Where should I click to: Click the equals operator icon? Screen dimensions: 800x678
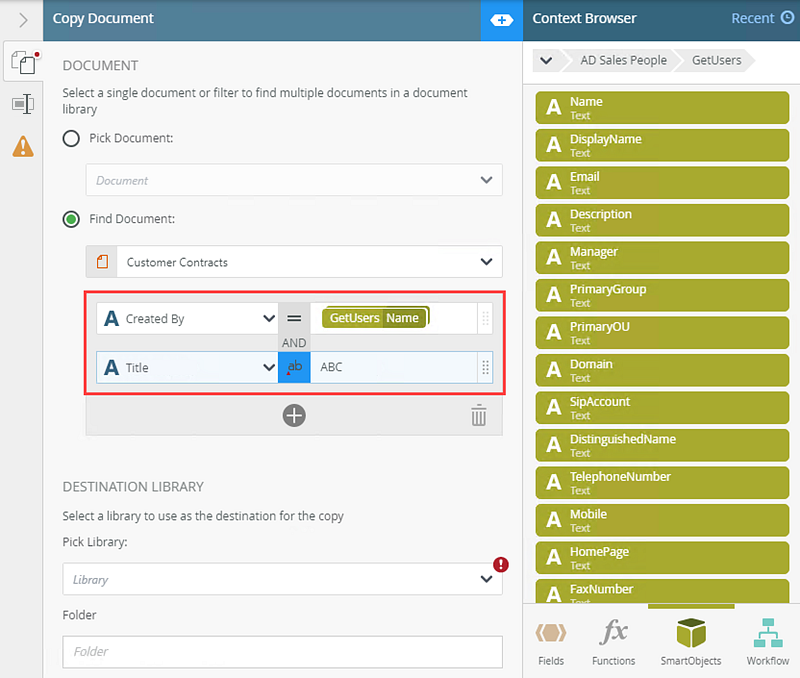294,319
